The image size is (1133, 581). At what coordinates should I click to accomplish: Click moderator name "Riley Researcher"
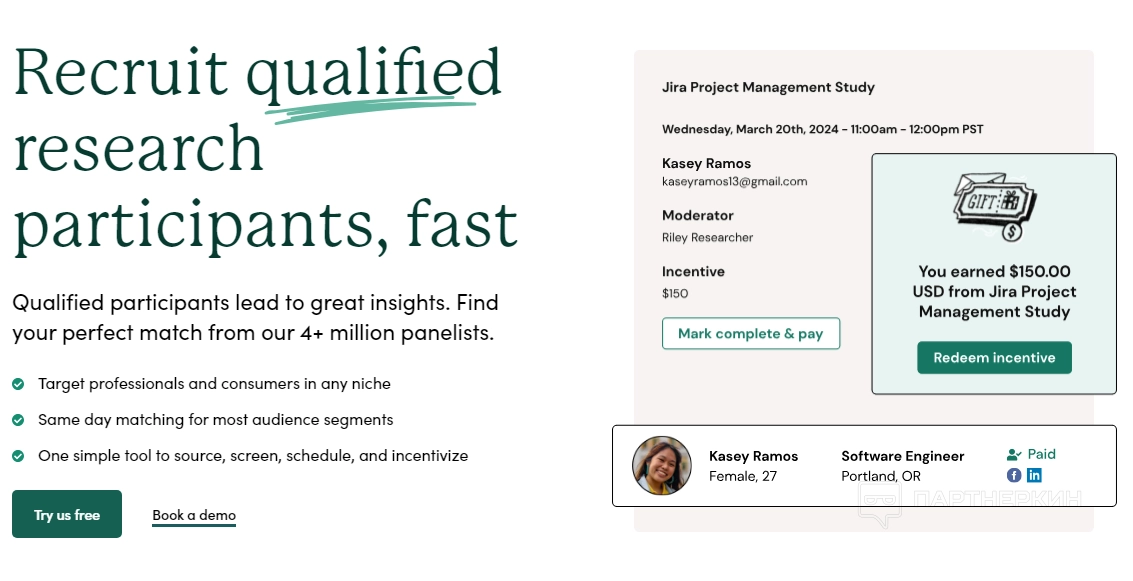(707, 238)
